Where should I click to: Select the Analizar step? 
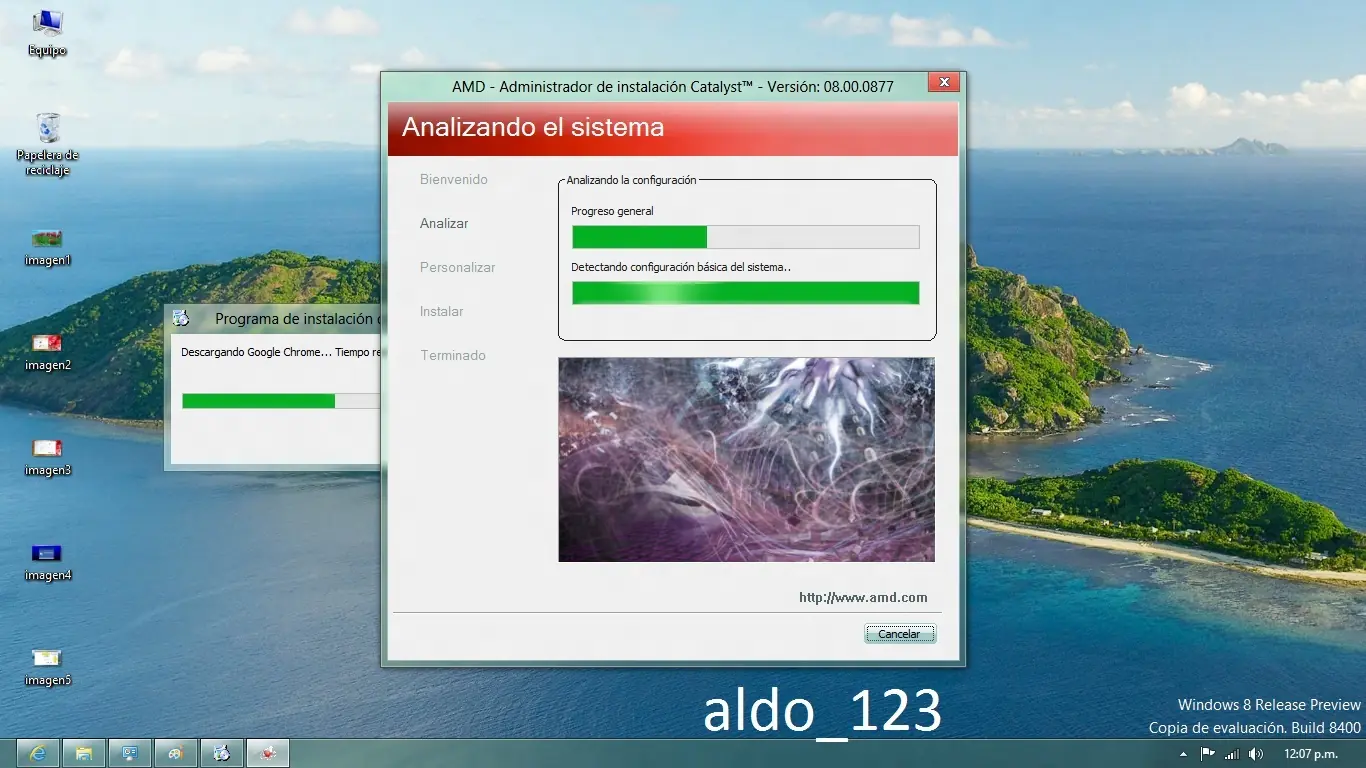[x=444, y=224]
